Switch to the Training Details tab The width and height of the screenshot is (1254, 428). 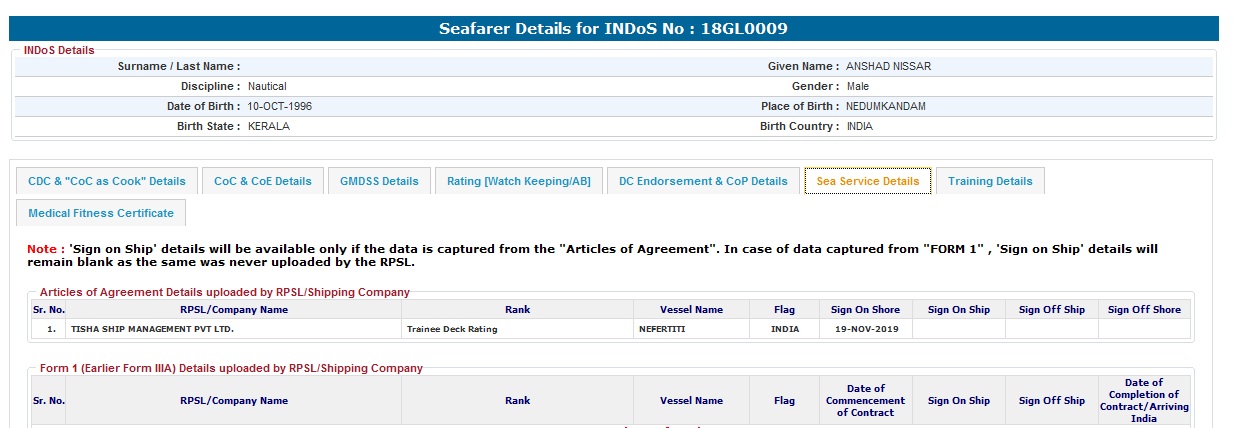click(x=990, y=181)
